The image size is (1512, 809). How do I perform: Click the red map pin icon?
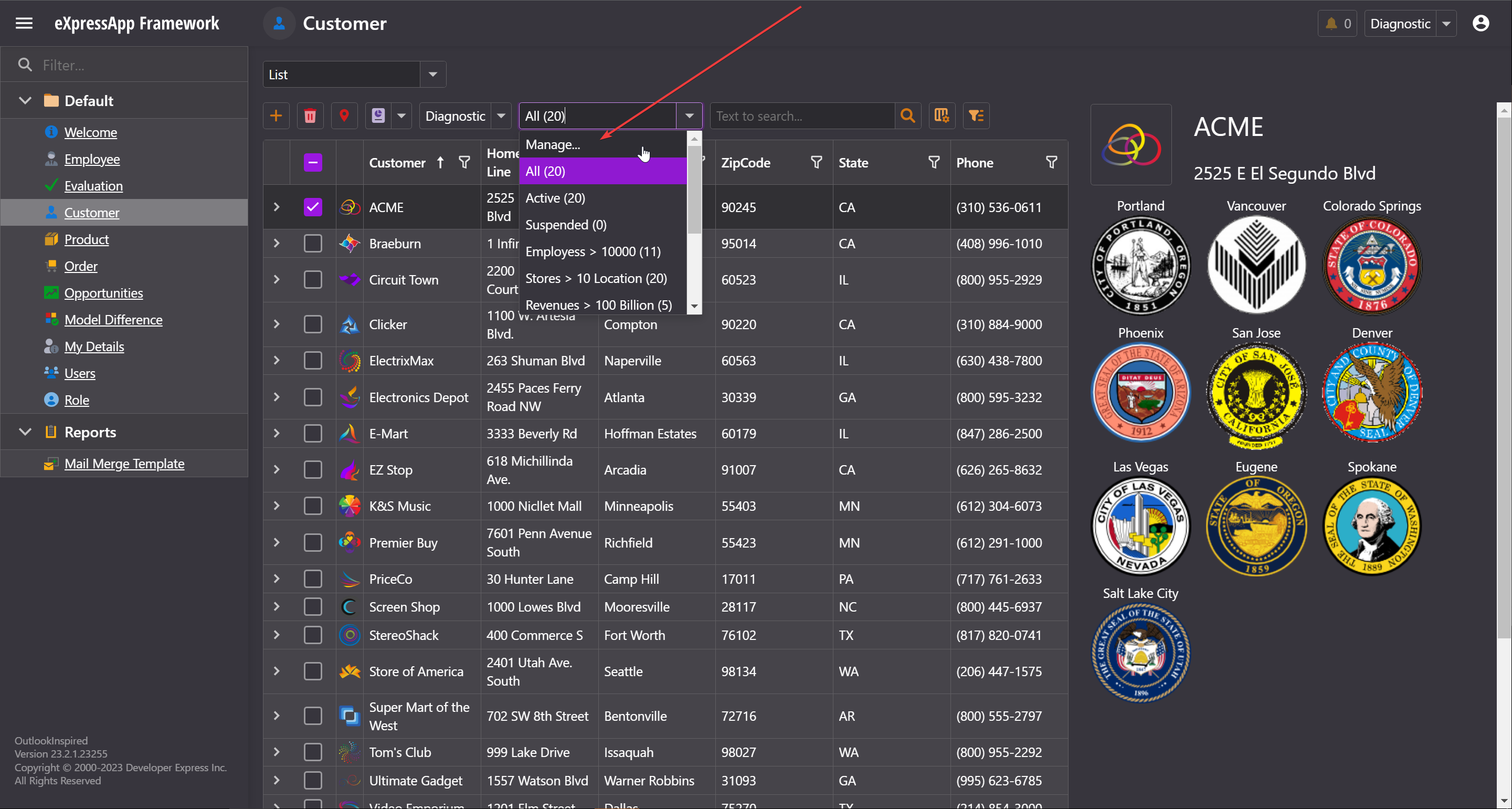344,115
